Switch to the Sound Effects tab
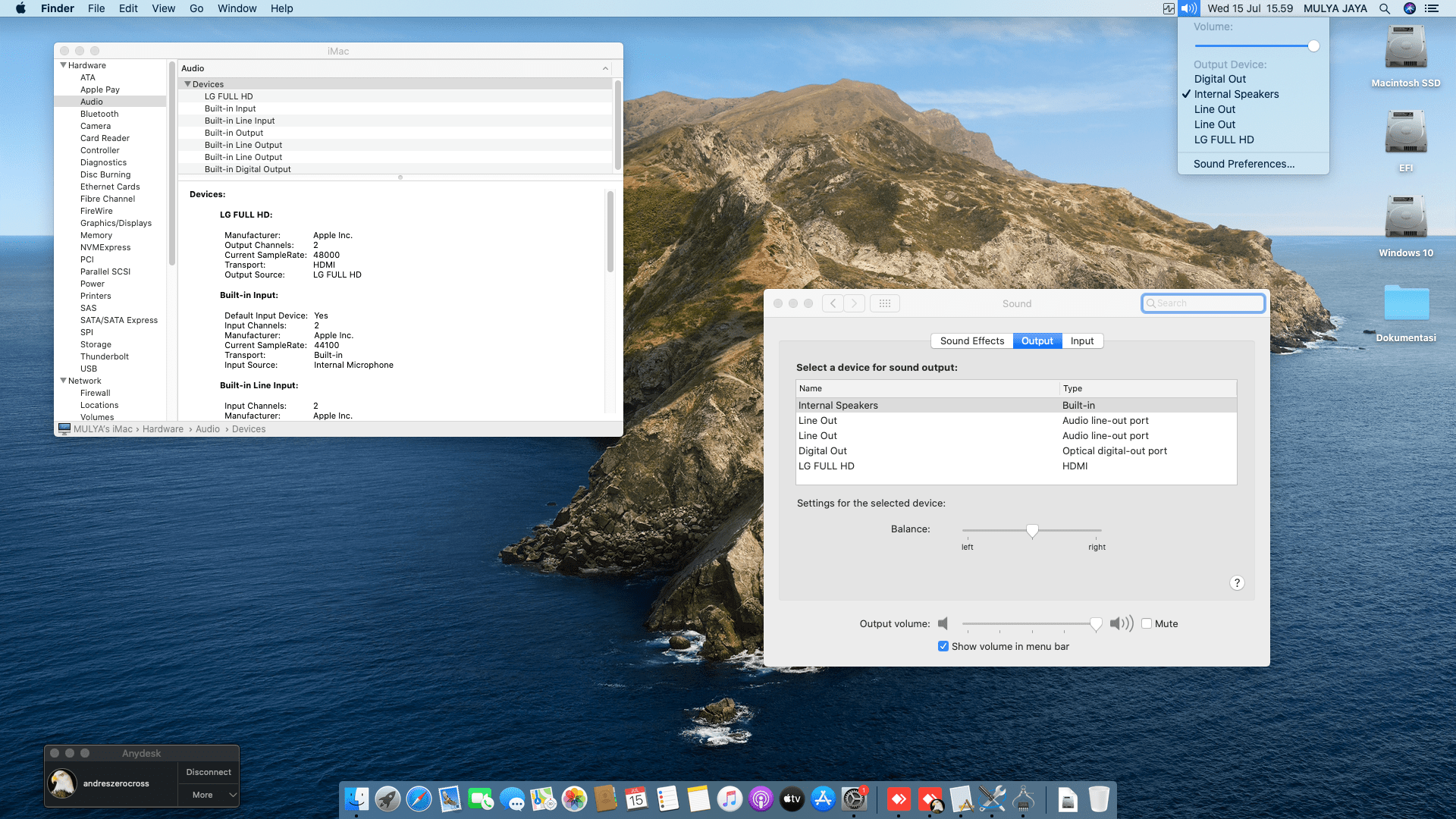Viewport: 1456px width, 819px height. pyautogui.click(x=972, y=341)
